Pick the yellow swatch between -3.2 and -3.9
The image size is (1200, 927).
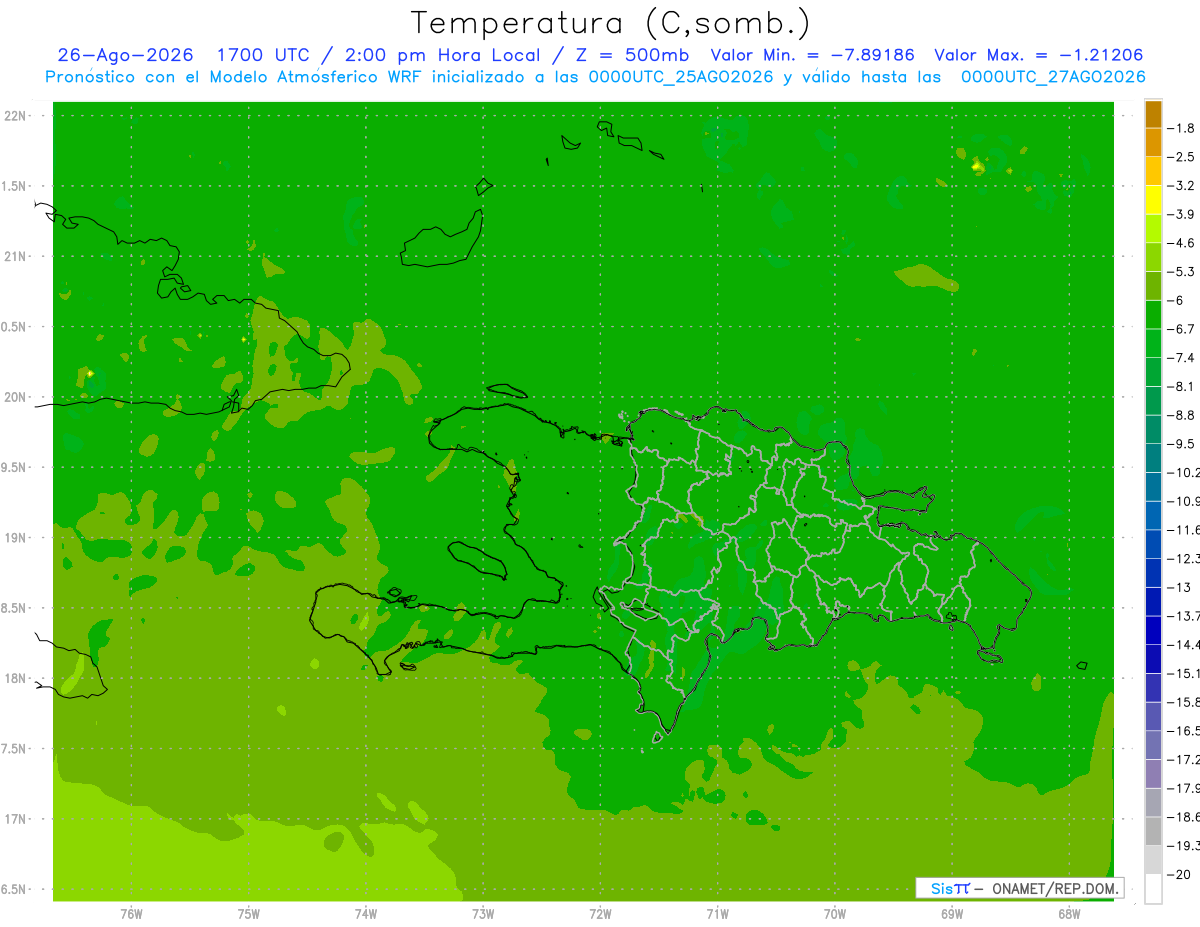pos(1153,200)
